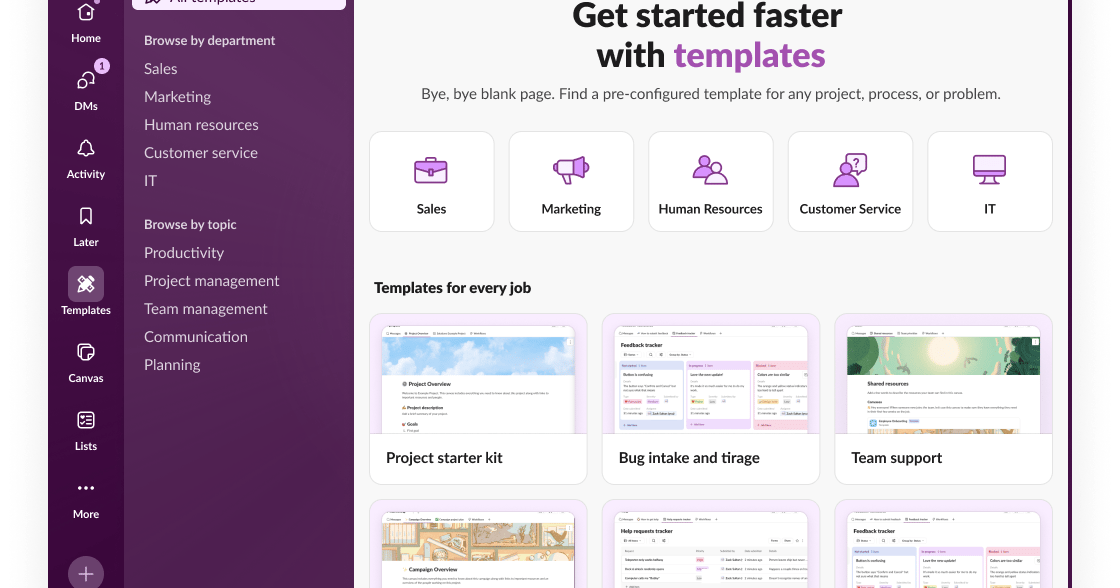Open the second-row Feedback tracker template

[944, 544]
